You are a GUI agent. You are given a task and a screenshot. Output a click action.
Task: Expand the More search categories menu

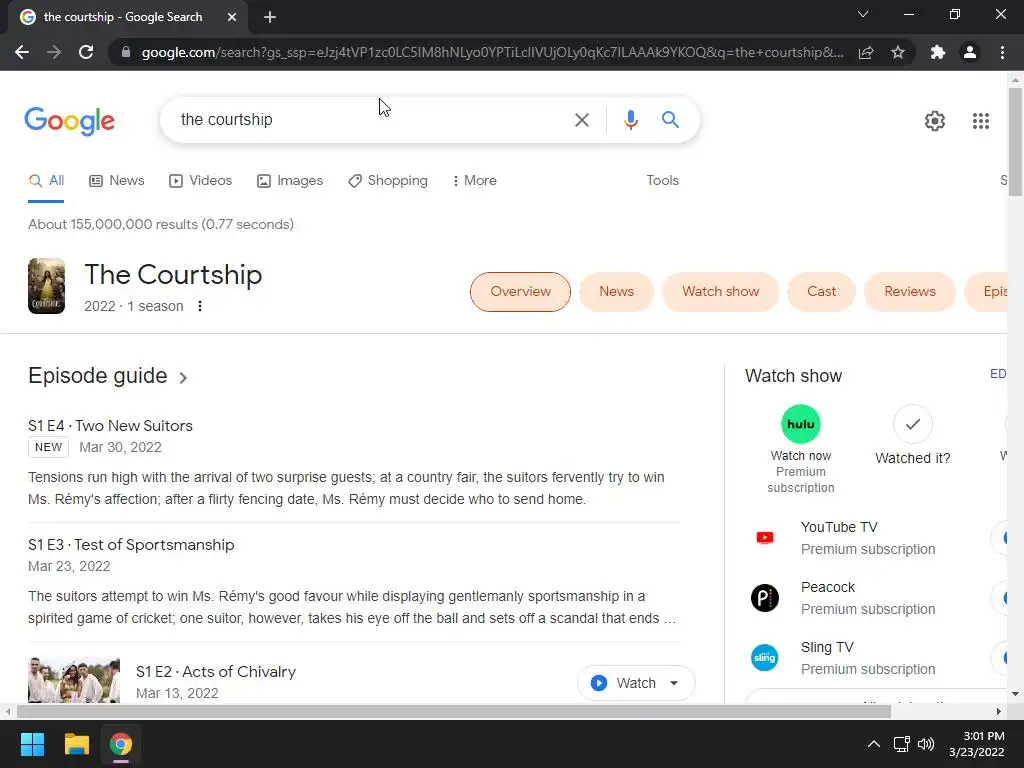(x=474, y=181)
